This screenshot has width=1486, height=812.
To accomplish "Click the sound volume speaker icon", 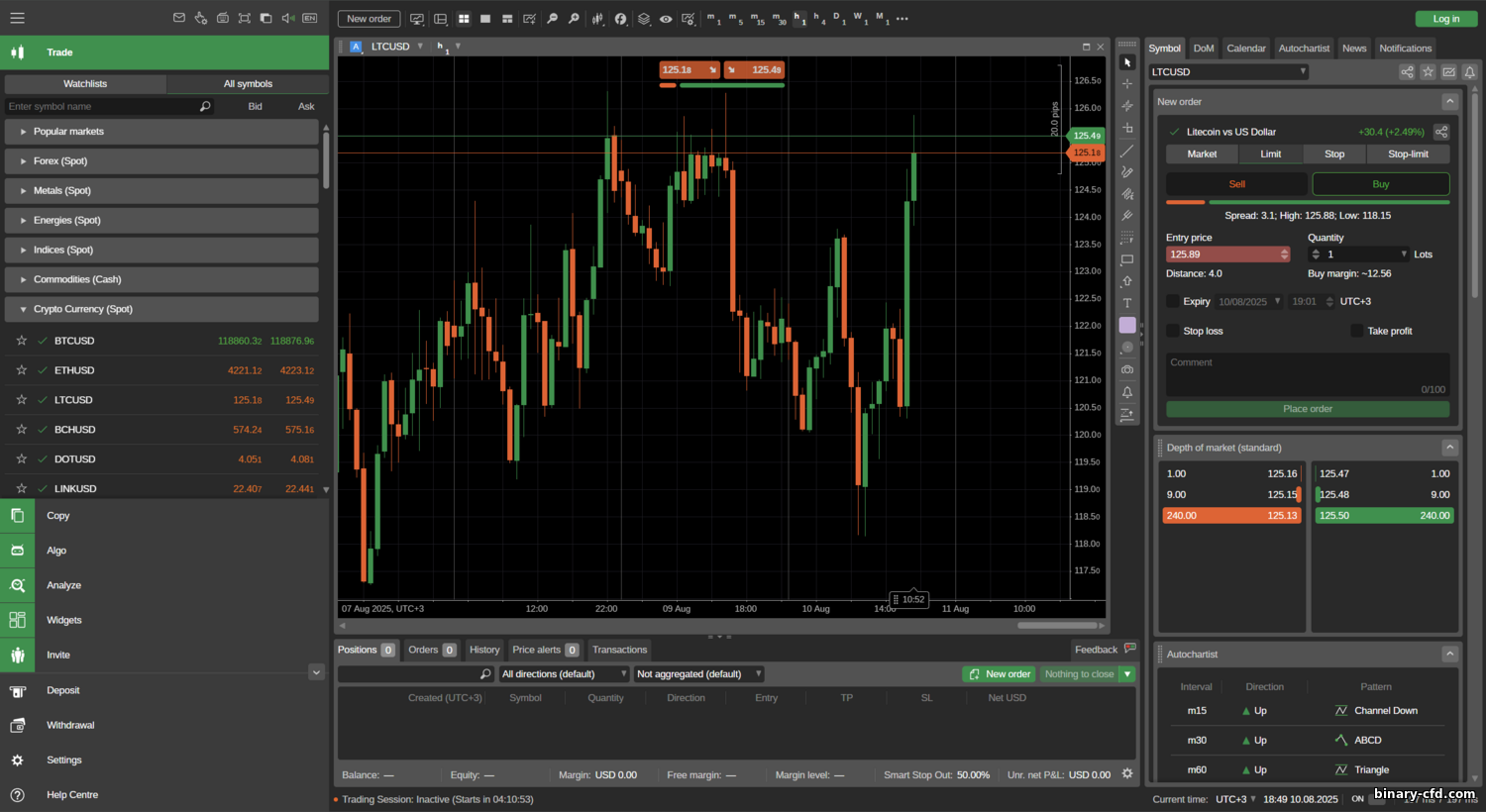I will (x=287, y=18).
